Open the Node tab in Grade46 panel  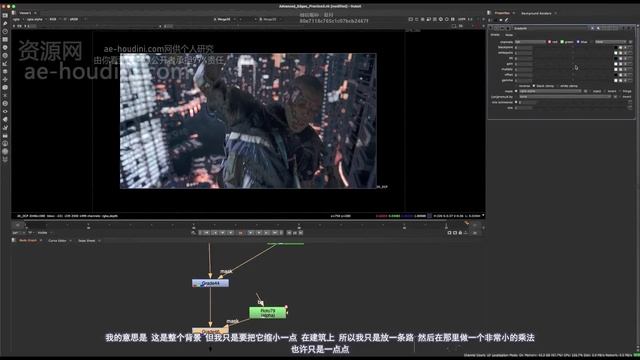pos(509,35)
